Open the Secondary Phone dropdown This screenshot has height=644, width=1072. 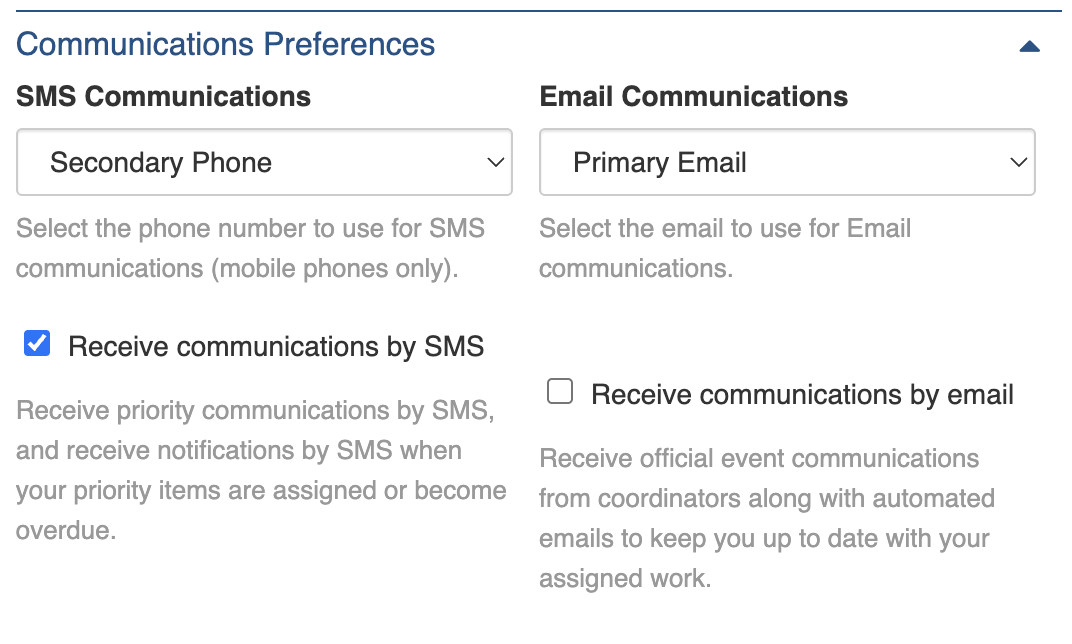click(264, 162)
